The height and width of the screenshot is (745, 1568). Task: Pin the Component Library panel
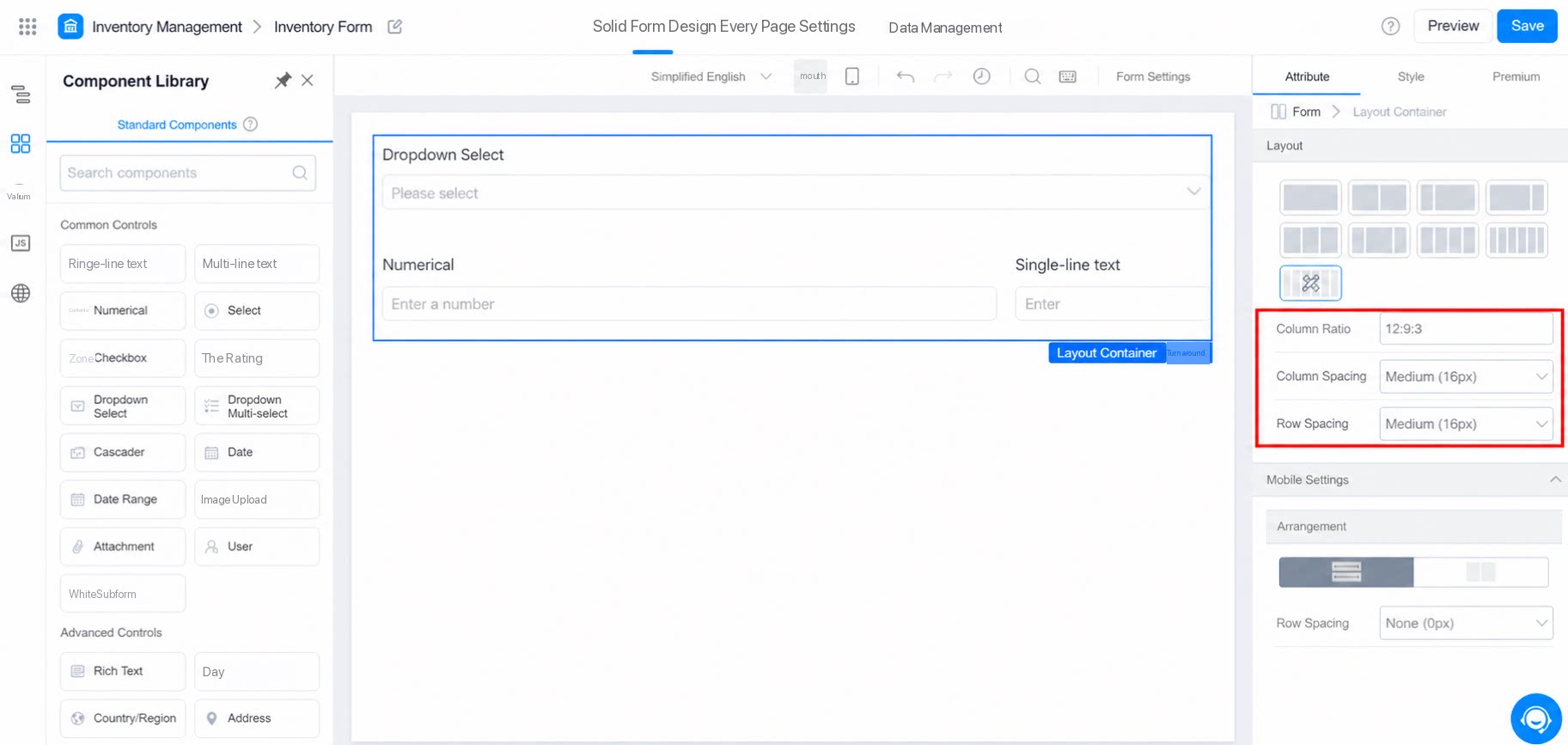pyautogui.click(x=283, y=81)
